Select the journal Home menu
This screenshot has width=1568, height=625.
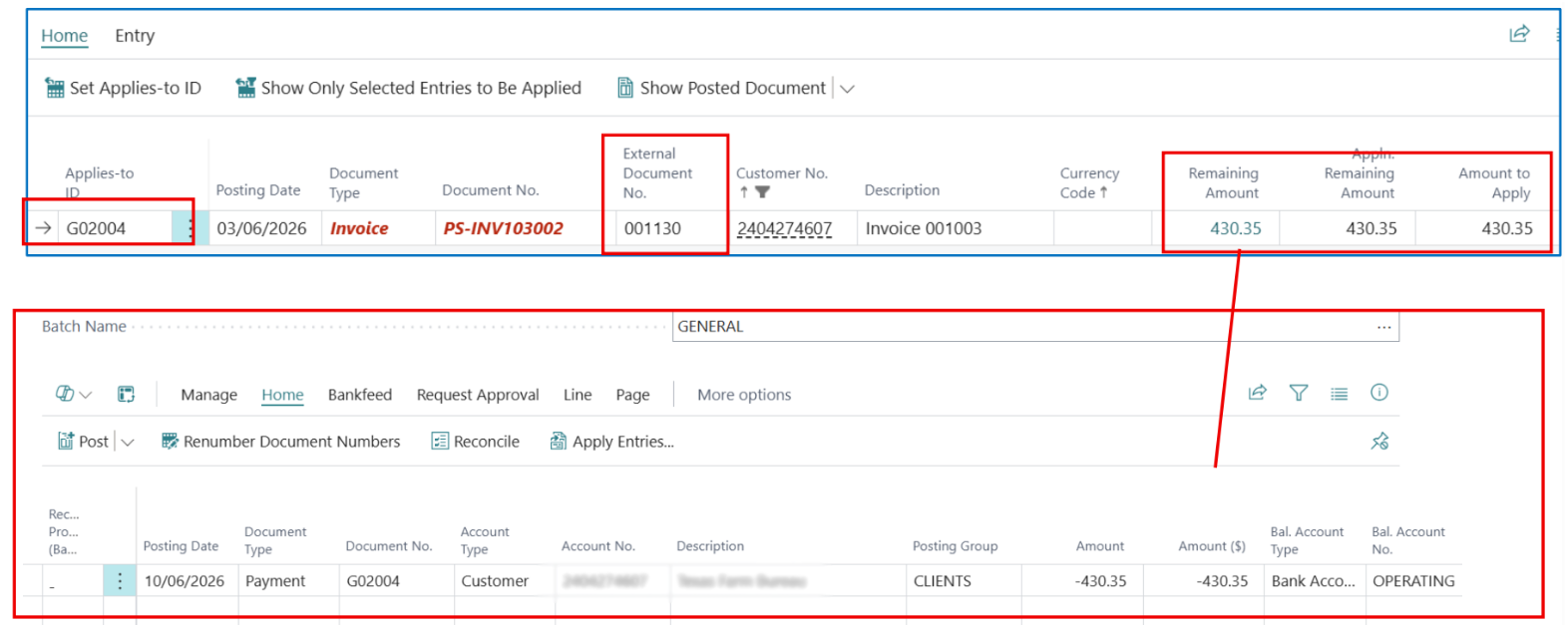point(282,395)
